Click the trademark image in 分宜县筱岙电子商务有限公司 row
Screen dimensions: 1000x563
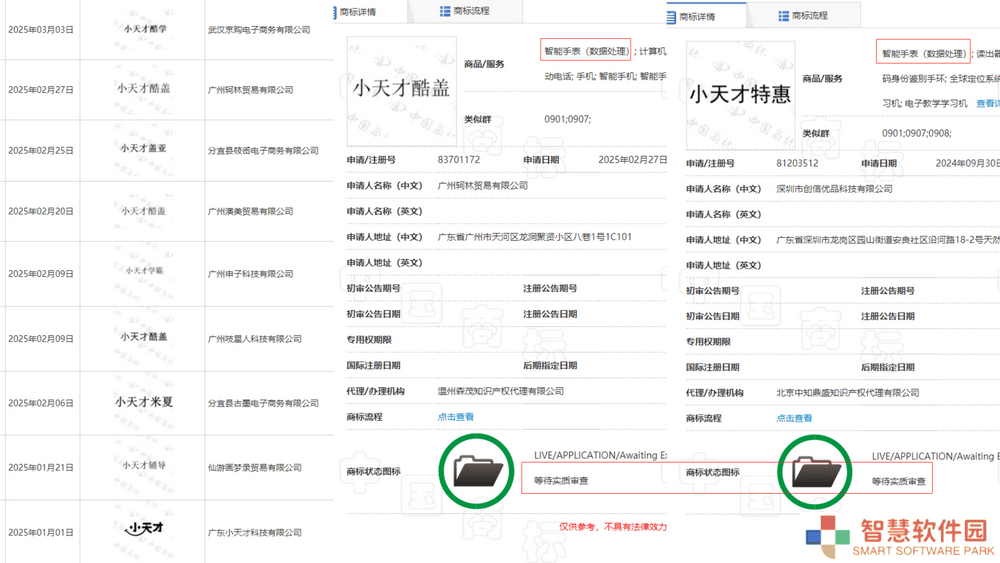coord(143,148)
